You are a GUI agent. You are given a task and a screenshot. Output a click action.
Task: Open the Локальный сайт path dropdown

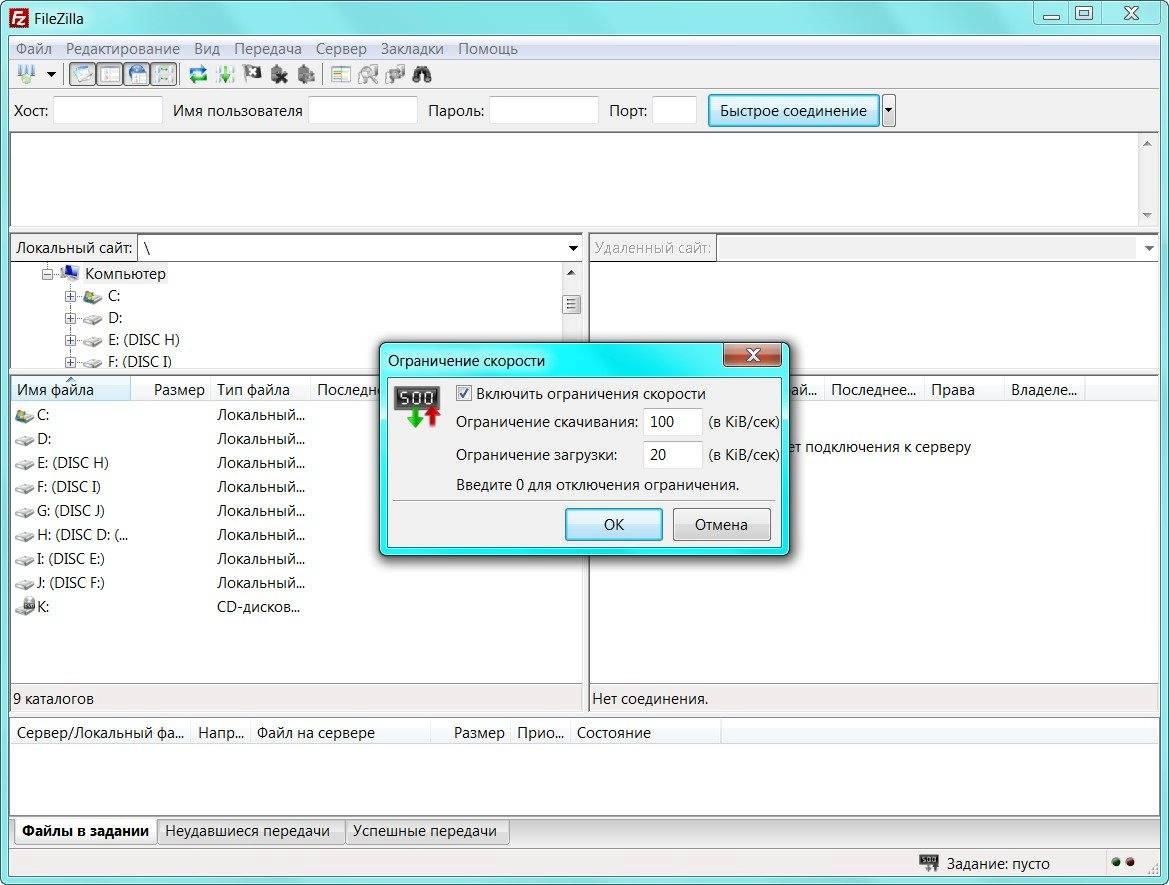coord(573,248)
